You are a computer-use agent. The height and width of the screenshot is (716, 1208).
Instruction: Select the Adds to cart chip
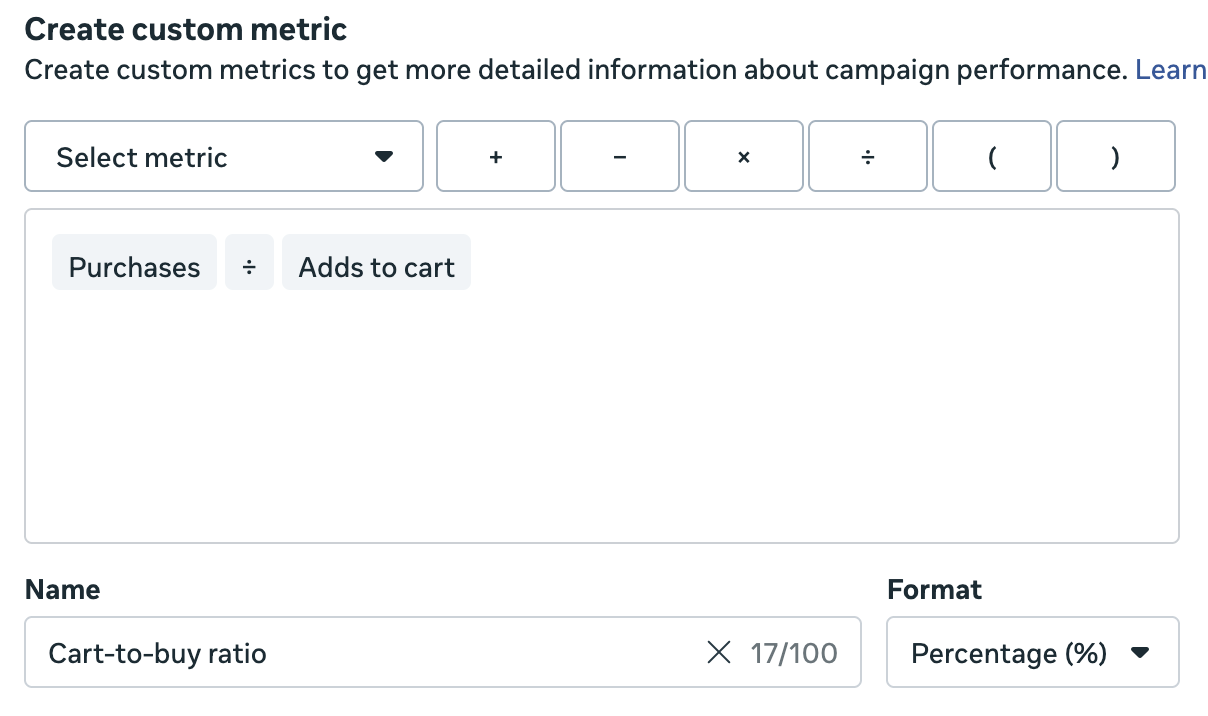pos(376,267)
